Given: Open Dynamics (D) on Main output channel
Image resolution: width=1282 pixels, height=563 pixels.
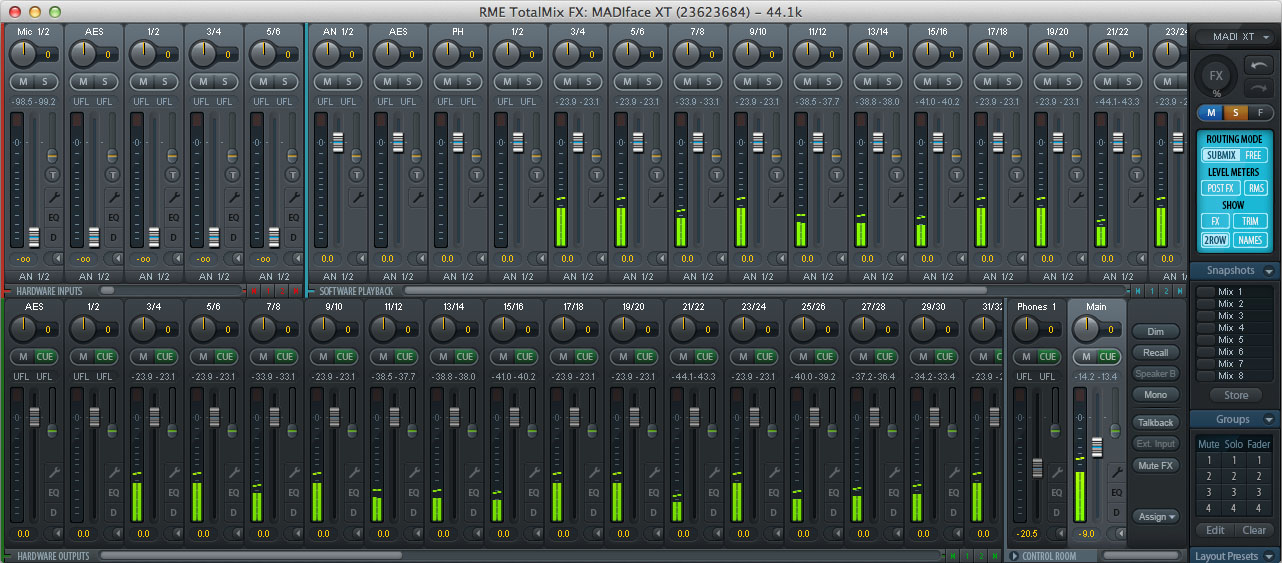Looking at the screenshot, I should [x=1116, y=512].
